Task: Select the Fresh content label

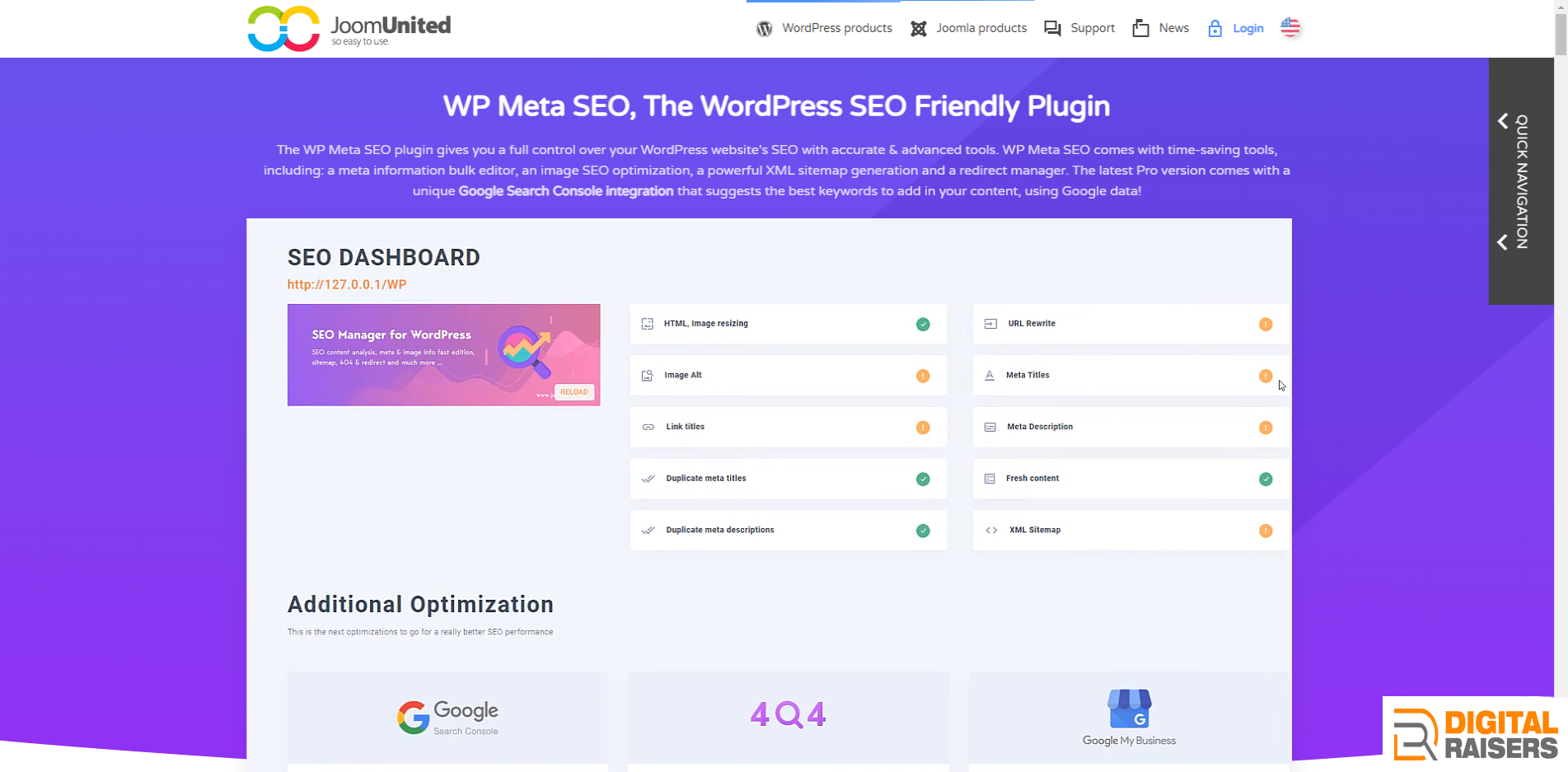Action: coord(1032,479)
